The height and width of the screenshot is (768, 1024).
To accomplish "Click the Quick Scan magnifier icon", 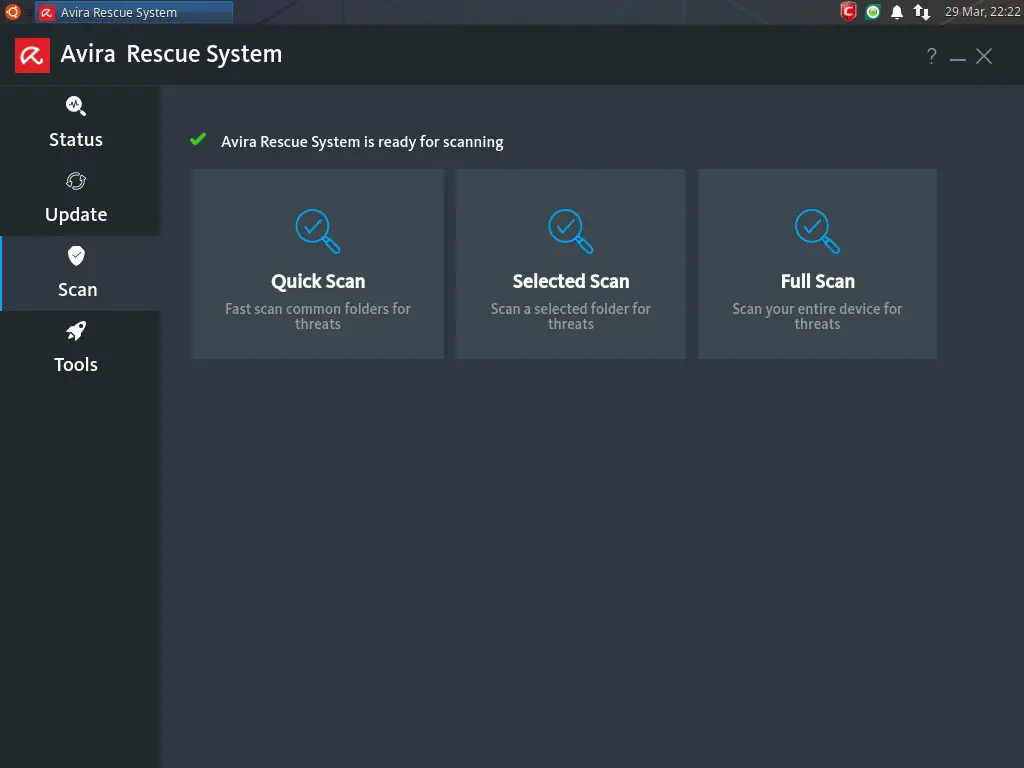I will [318, 230].
